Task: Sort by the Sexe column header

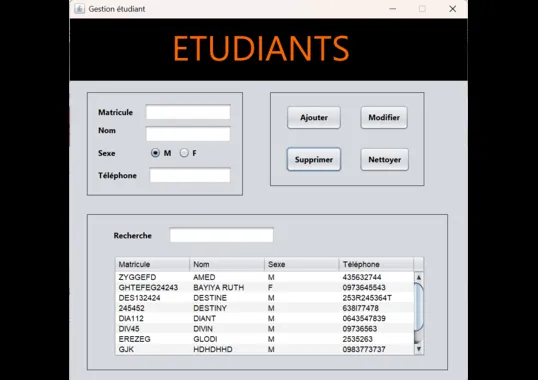Action: 302,264
